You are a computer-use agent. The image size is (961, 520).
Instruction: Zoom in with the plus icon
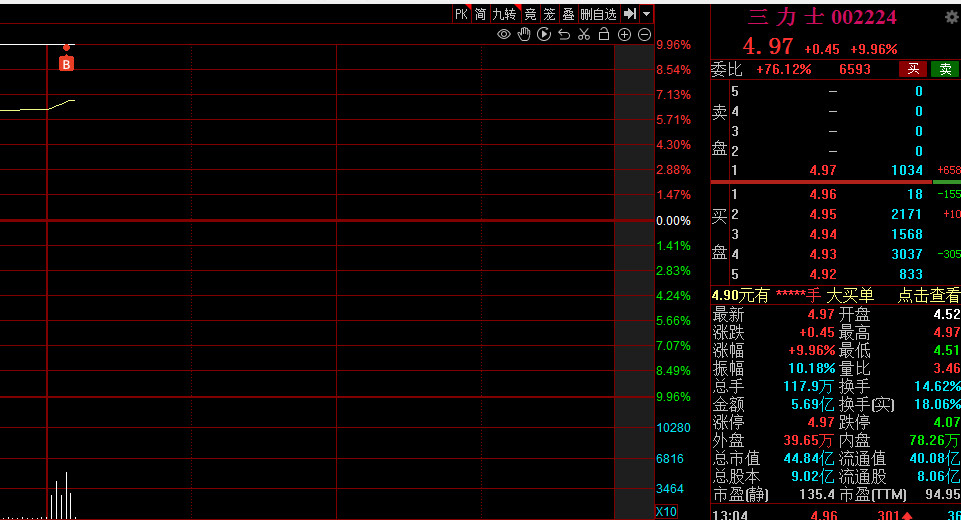625,35
